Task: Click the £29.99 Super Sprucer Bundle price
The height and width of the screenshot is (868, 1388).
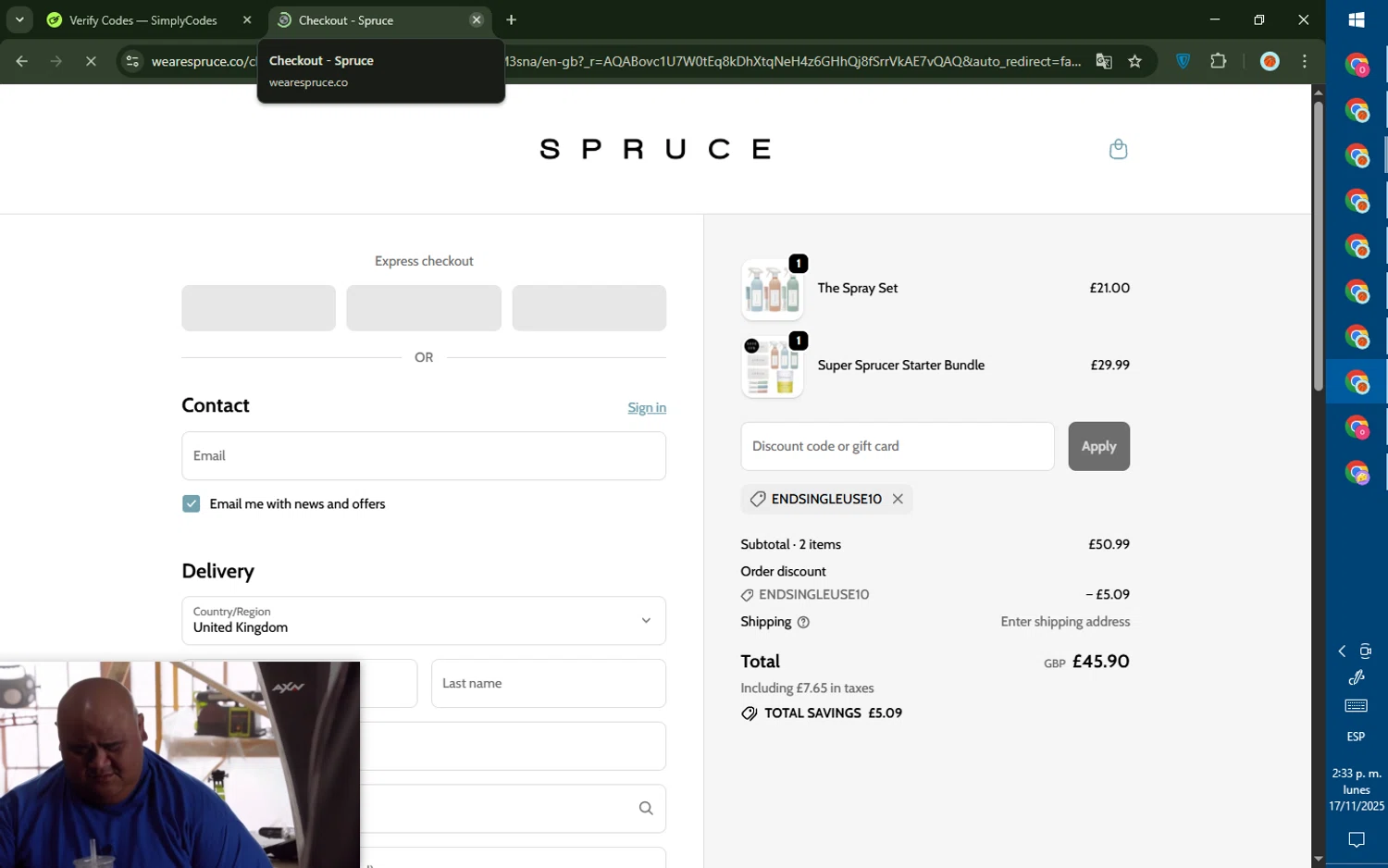Action: click(x=1109, y=366)
